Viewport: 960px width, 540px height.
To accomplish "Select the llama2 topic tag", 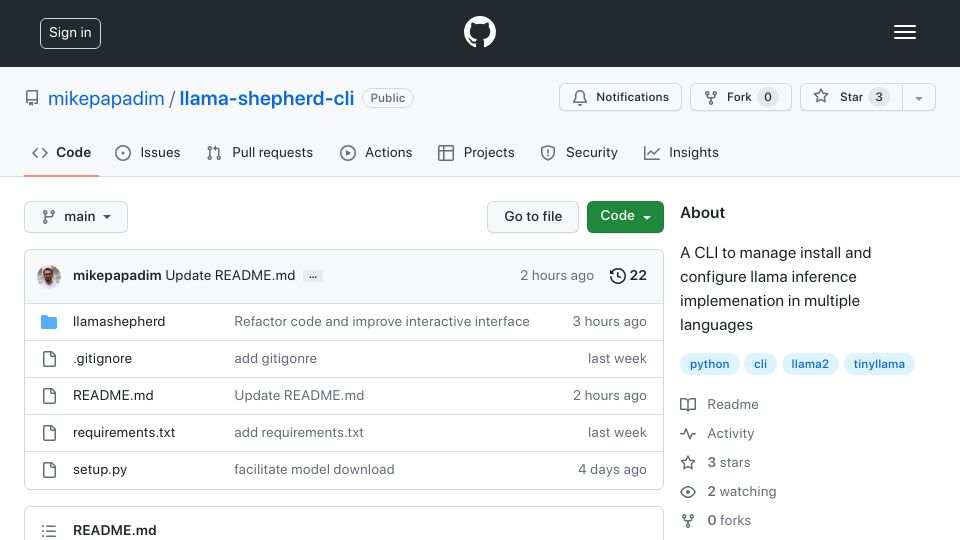I will [810, 364].
